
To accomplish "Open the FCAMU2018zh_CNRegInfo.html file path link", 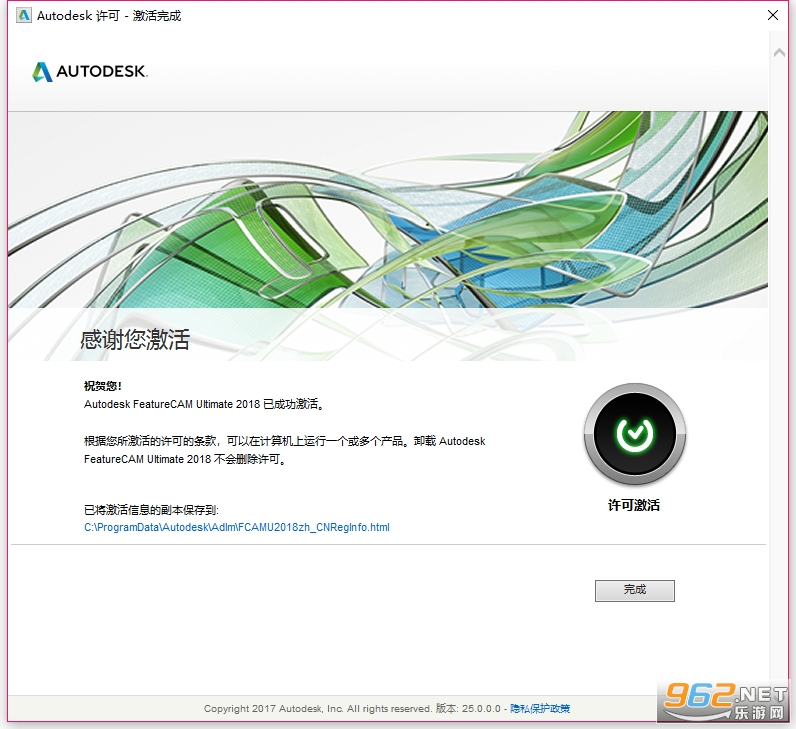I will [x=237, y=527].
